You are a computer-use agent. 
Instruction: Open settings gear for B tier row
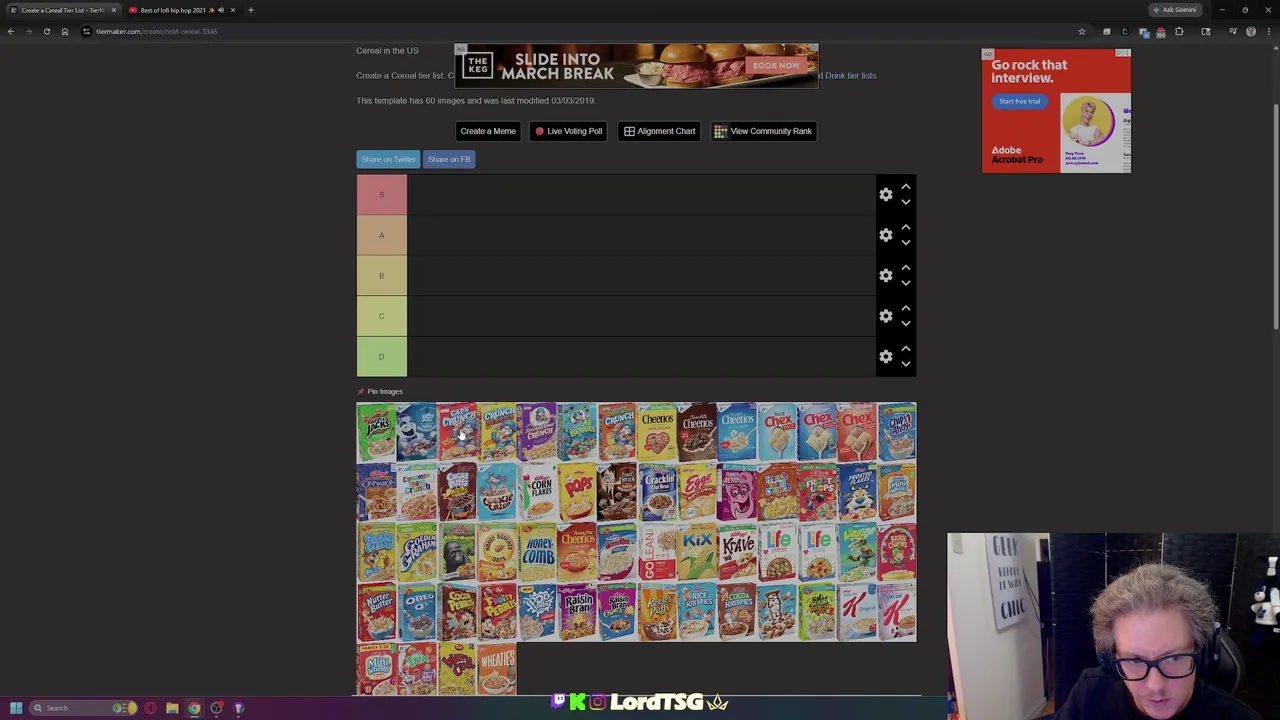[885, 276]
